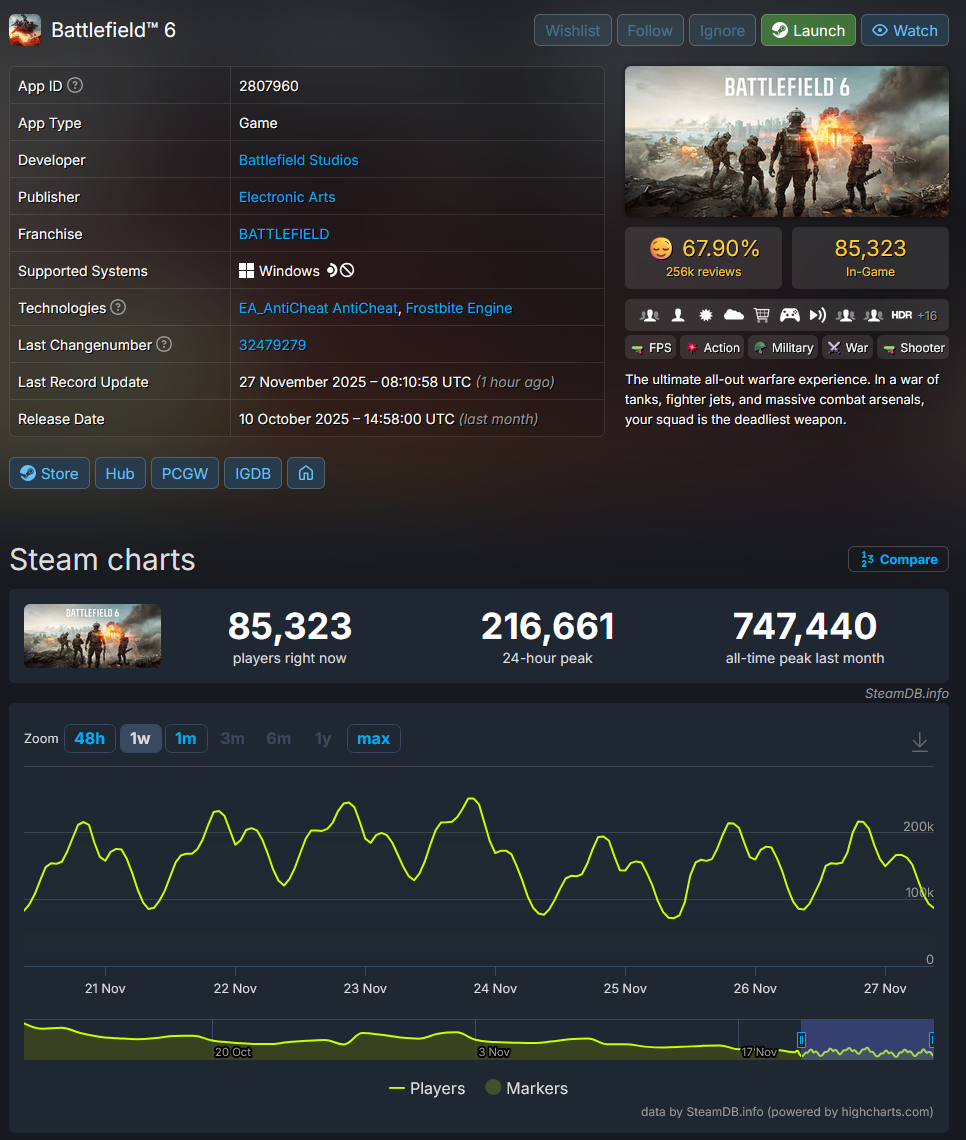
Task: Click the Follow button
Action: point(650,31)
